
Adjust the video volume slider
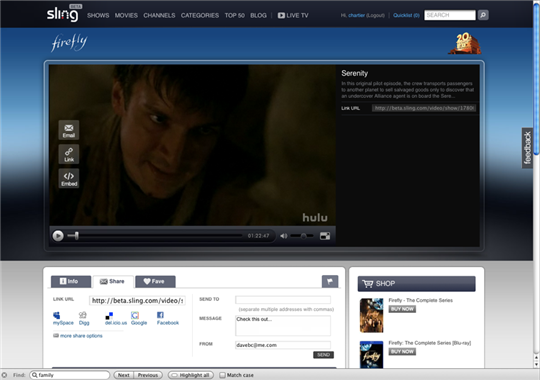point(302,236)
